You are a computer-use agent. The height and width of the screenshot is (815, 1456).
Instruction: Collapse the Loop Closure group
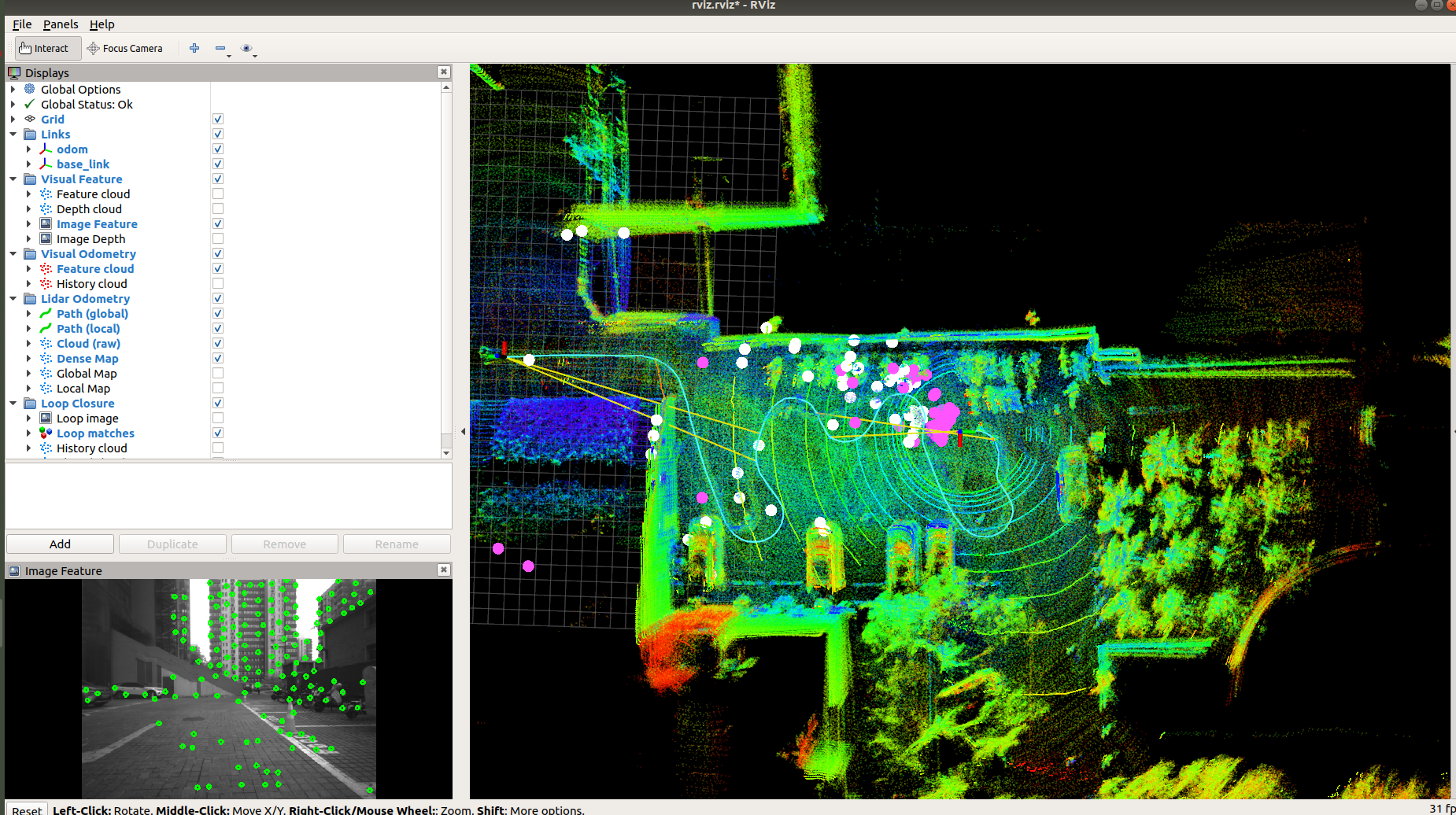13,403
